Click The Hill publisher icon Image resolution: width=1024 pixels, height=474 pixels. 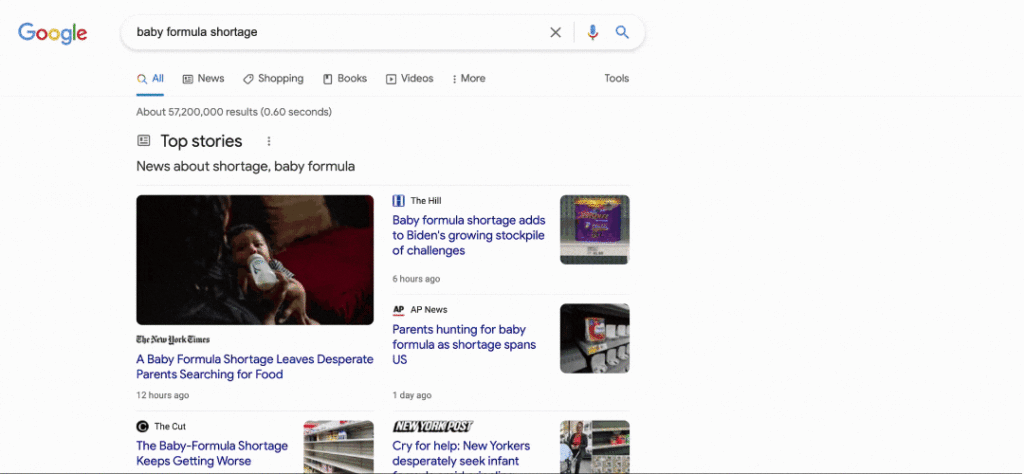point(398,200)
